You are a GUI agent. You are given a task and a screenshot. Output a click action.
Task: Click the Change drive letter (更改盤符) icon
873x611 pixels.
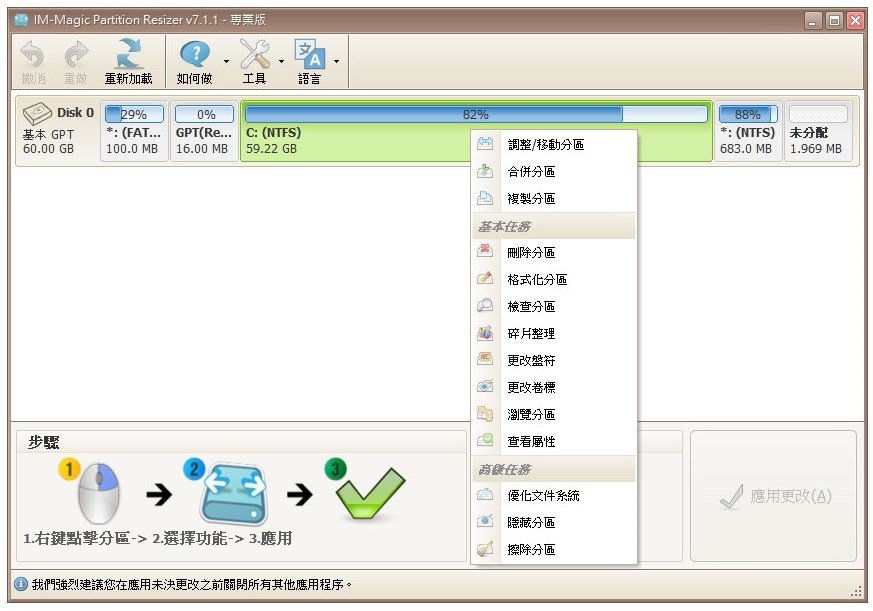(485, 360)
